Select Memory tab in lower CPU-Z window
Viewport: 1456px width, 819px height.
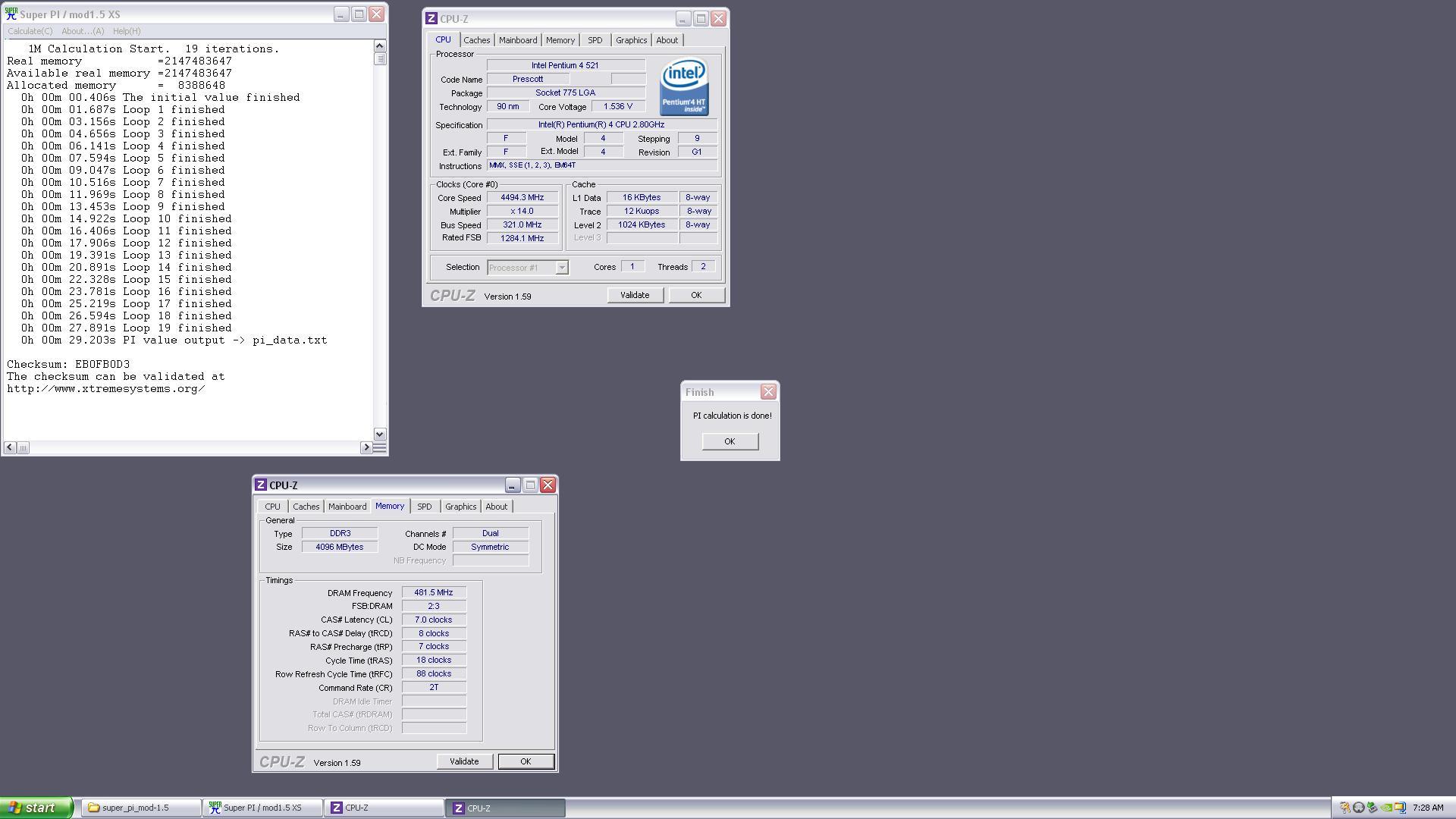pos(390,506)
